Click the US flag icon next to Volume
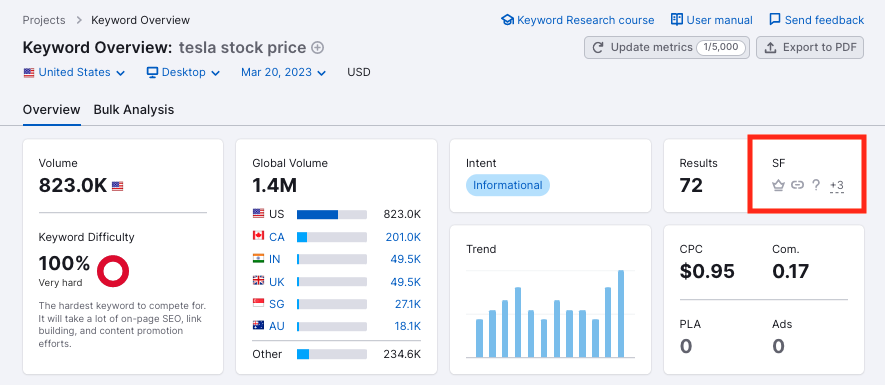Viewport: 885px width, 385px height. [x=117, y=186]
